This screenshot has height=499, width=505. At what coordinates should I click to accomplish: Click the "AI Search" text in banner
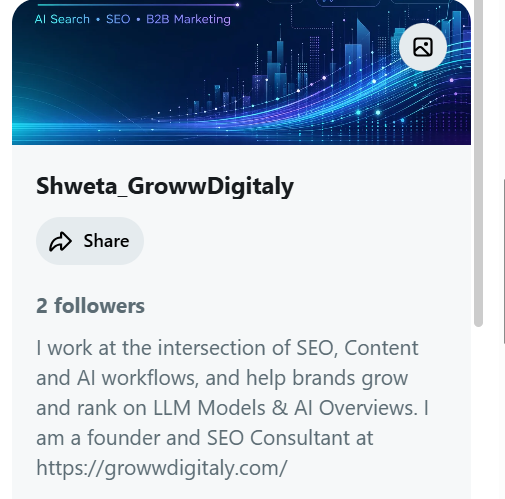[x=62, y=19]
